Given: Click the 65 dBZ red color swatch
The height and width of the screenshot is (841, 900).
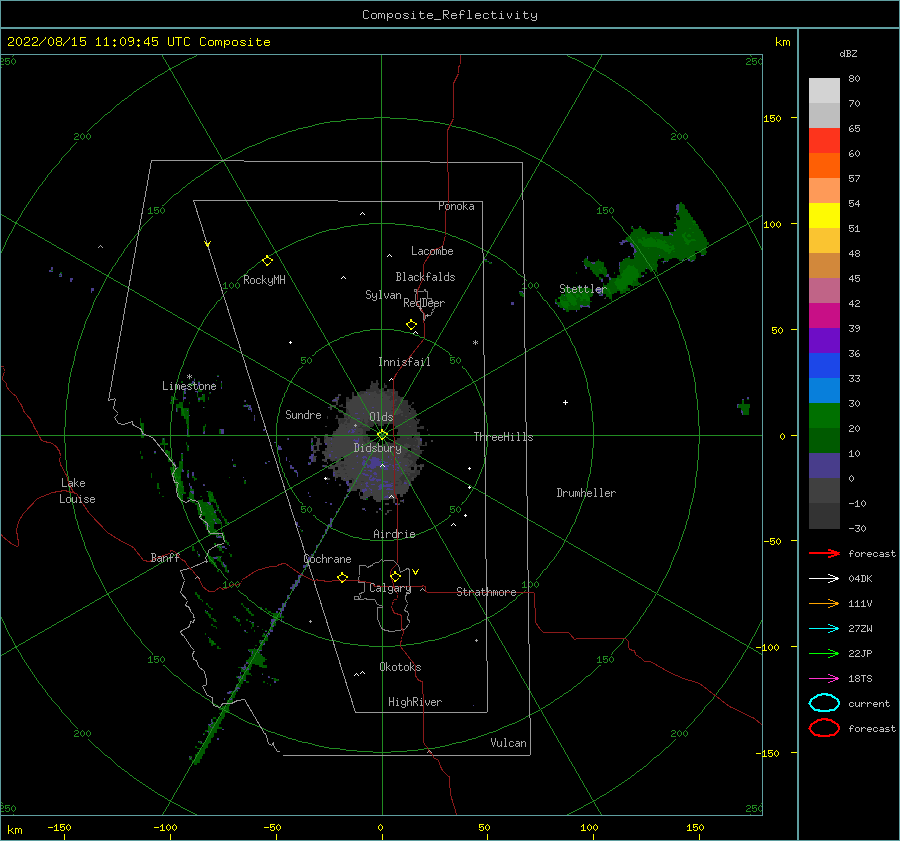Looking at the screenshot, I should (824, 140).
